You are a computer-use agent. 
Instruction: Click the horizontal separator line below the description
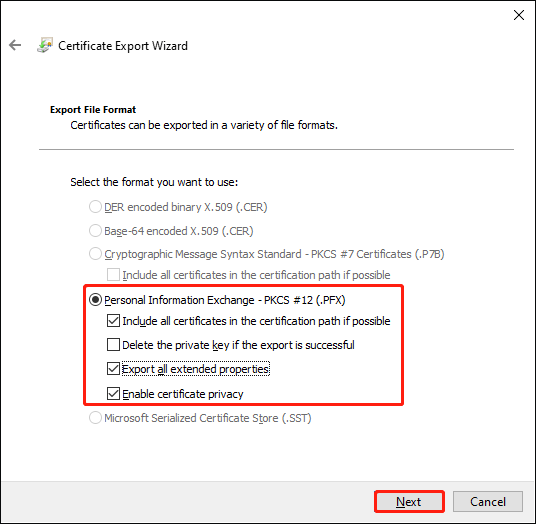[x=276, y=149]
